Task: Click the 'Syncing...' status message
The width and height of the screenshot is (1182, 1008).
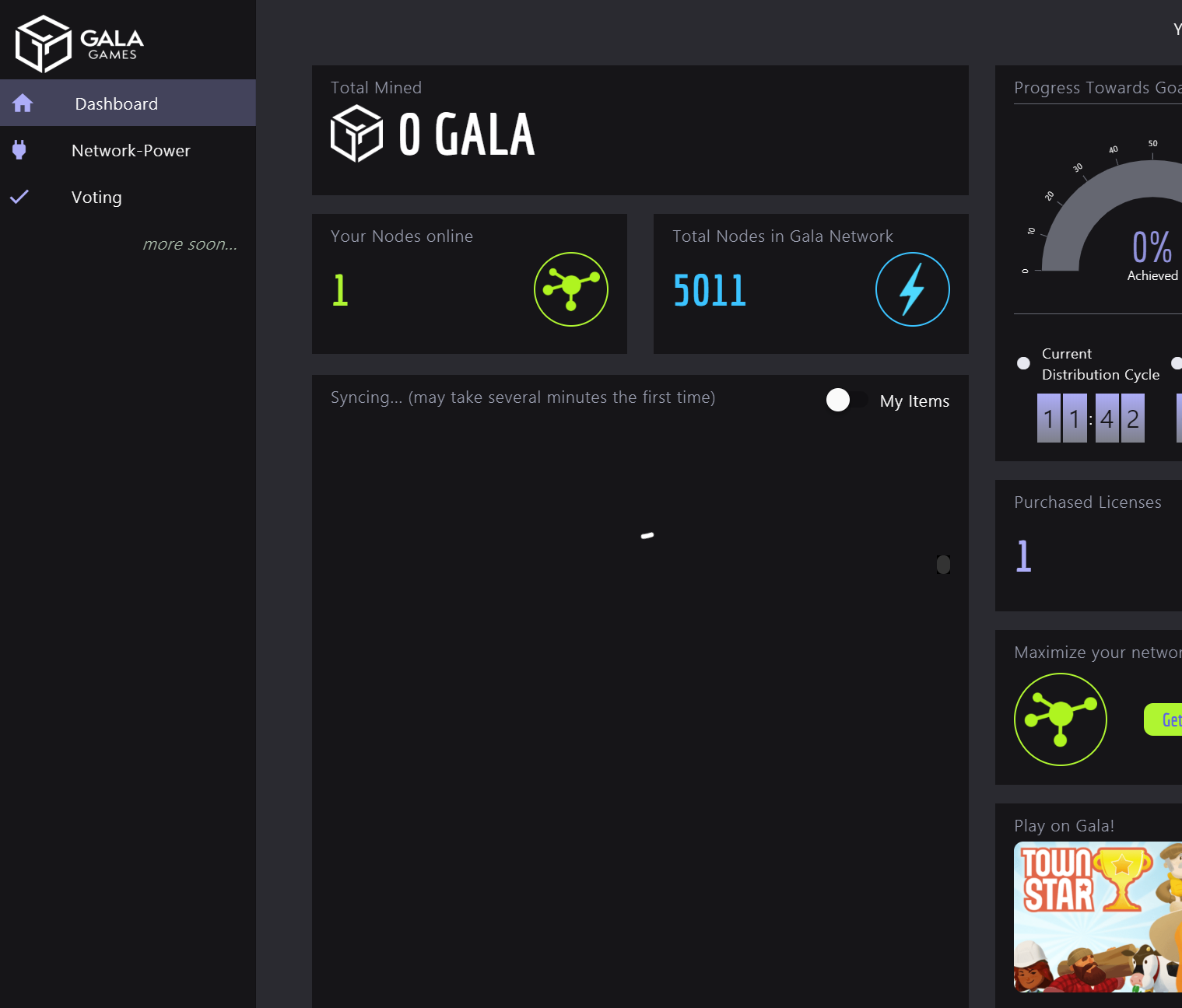Action: tap(523, 397)
